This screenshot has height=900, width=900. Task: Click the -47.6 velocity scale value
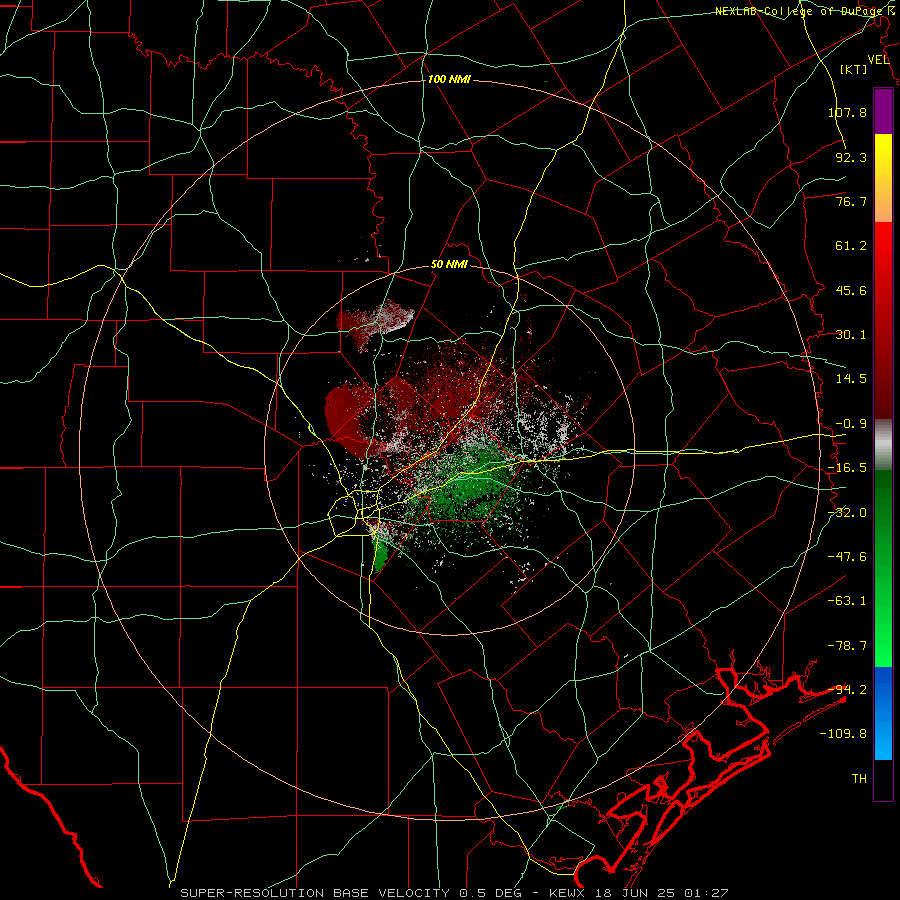click(847, 557)
